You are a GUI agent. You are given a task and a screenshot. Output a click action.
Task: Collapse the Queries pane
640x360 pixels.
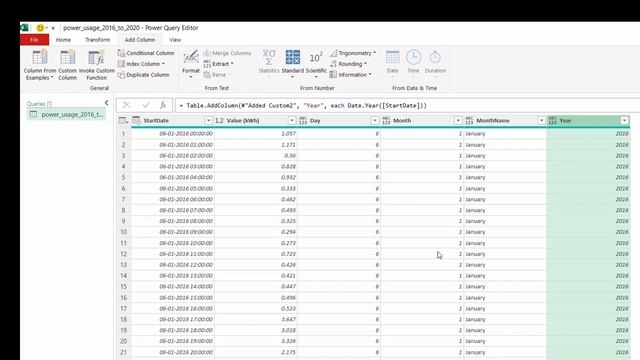click(107, 103)
